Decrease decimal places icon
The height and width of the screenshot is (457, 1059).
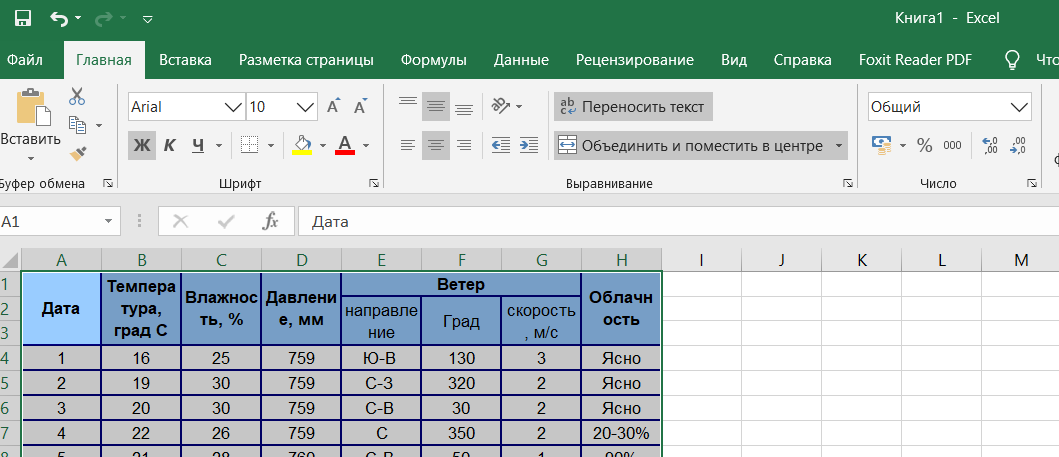click(1018, 145)
